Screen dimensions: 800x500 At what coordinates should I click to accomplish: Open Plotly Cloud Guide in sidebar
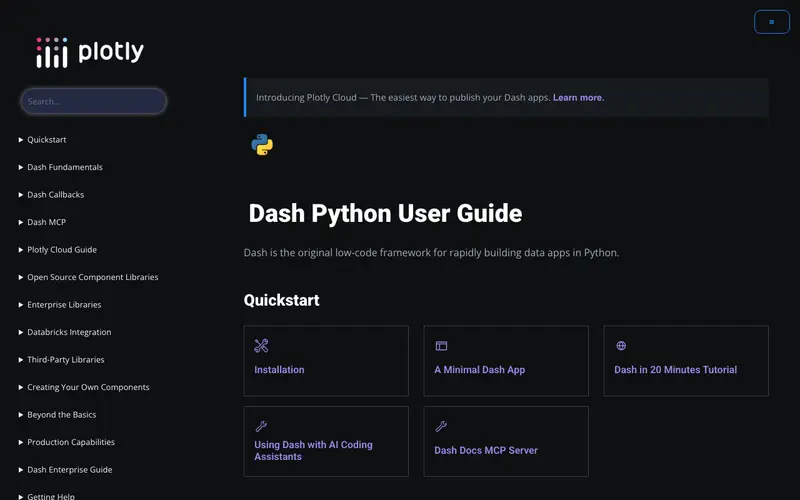pos(62,250)
